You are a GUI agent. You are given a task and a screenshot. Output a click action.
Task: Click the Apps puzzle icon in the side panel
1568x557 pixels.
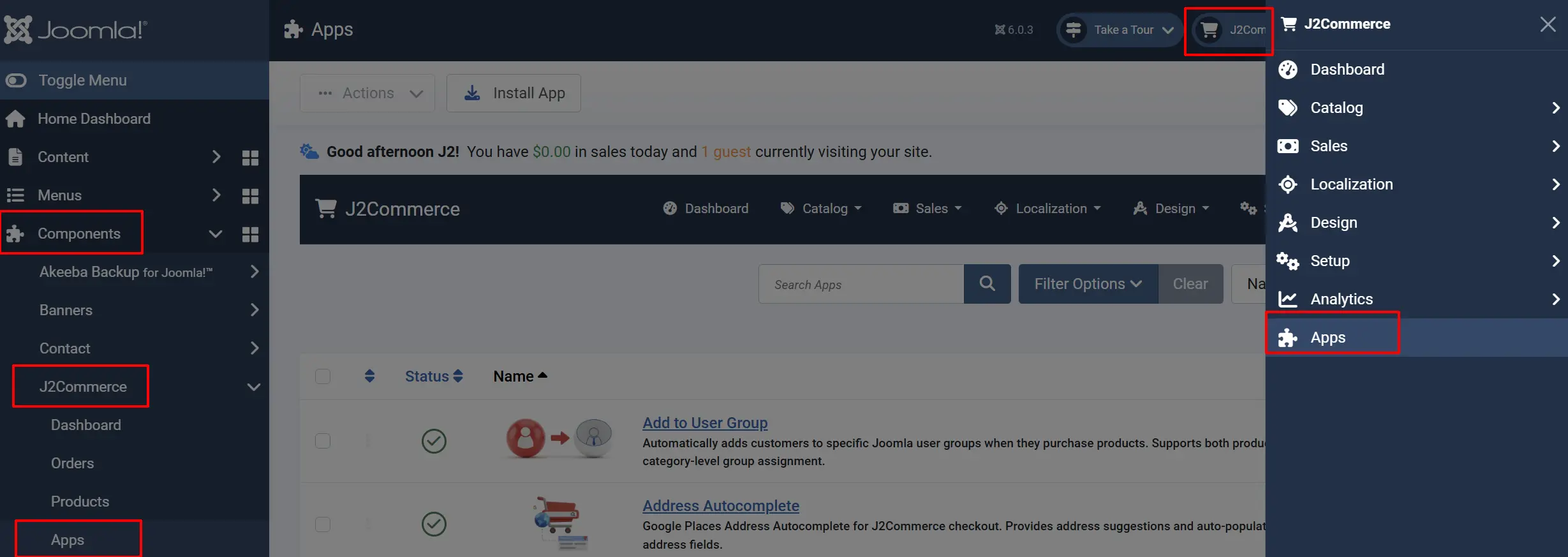(1288, 338)
